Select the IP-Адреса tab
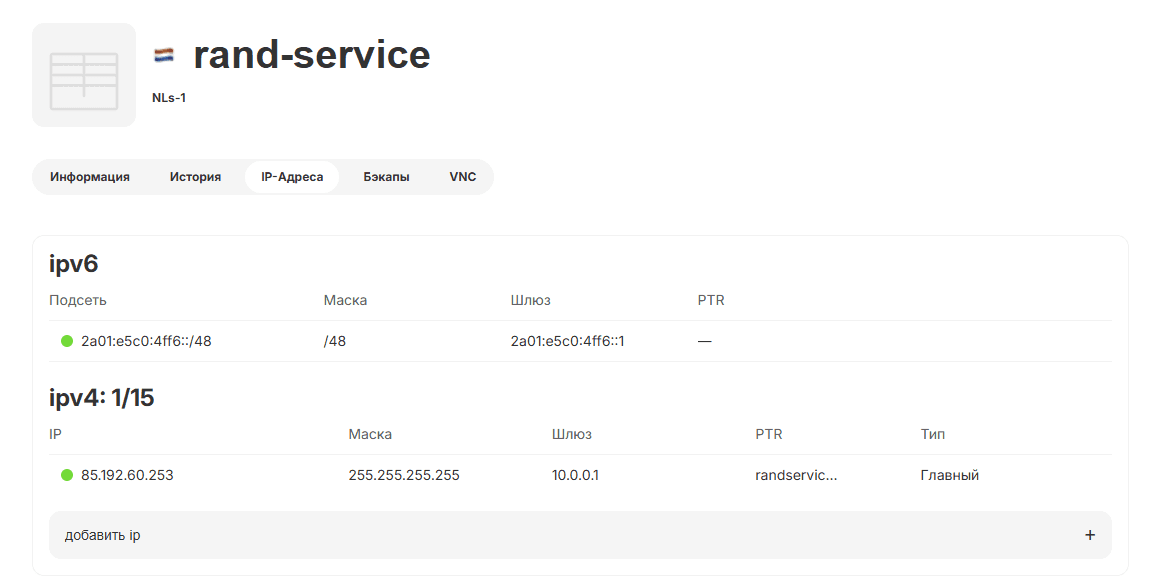Viewport: 1155px width, 583px height. pos(292,177)
